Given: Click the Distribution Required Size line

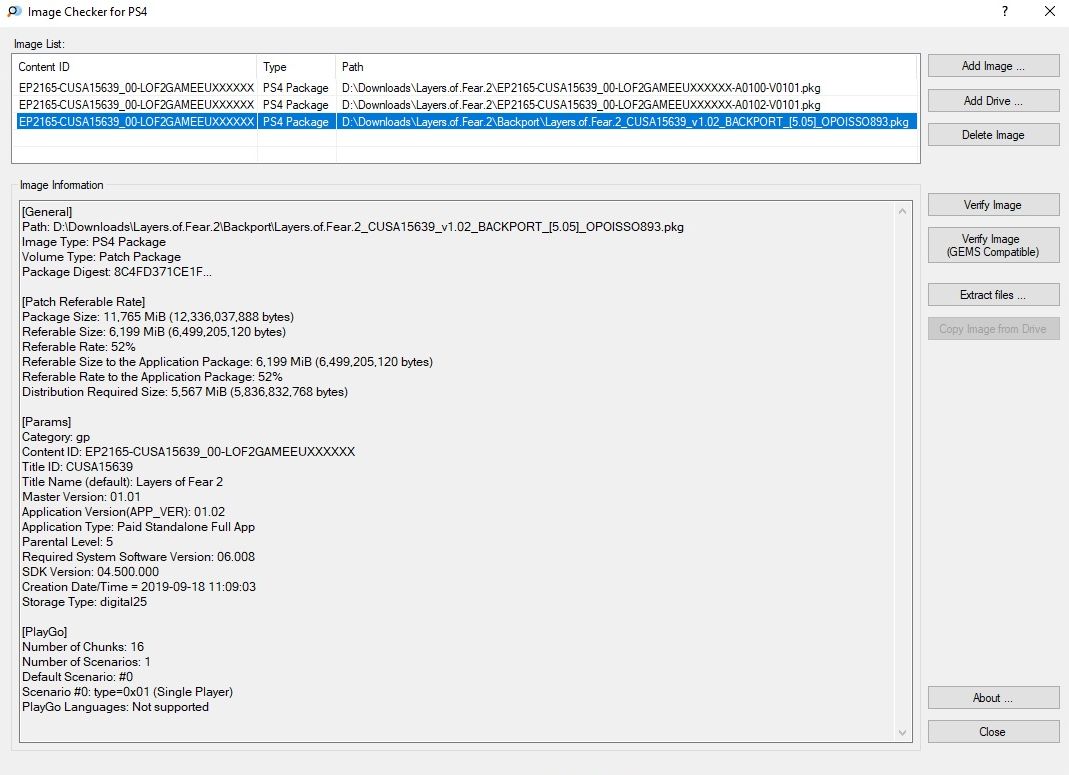Looking at the screenshot, I should (x=185, y=392).
